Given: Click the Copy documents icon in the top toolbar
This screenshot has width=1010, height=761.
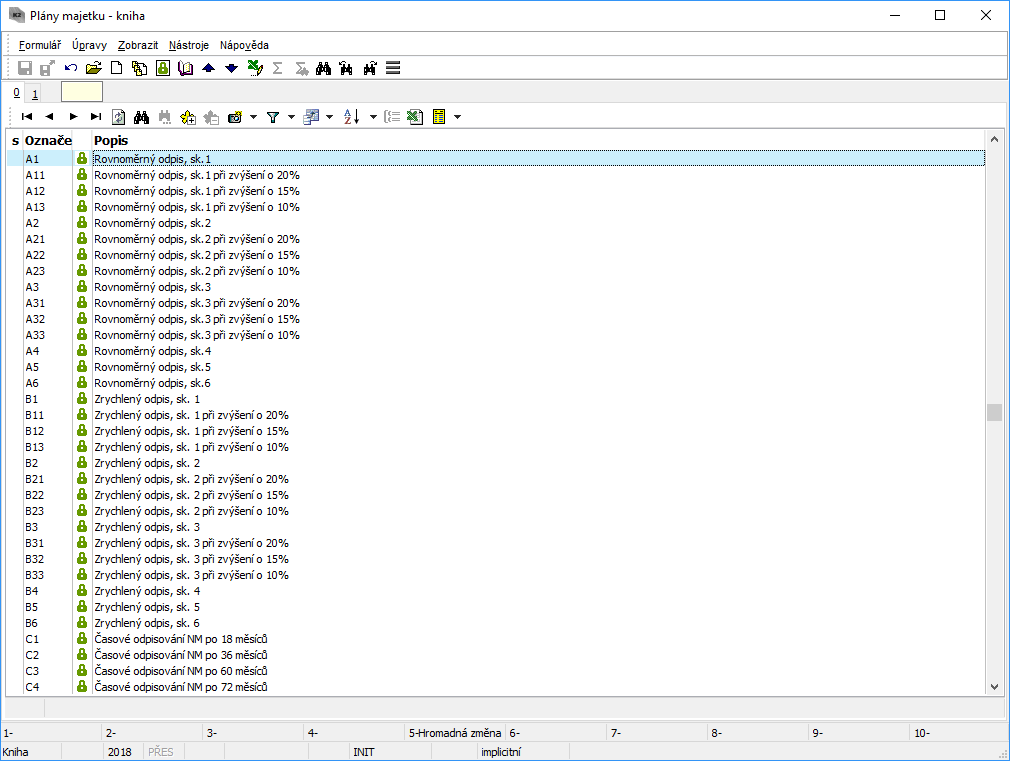Looking at the screenshot, I should 139,68.
